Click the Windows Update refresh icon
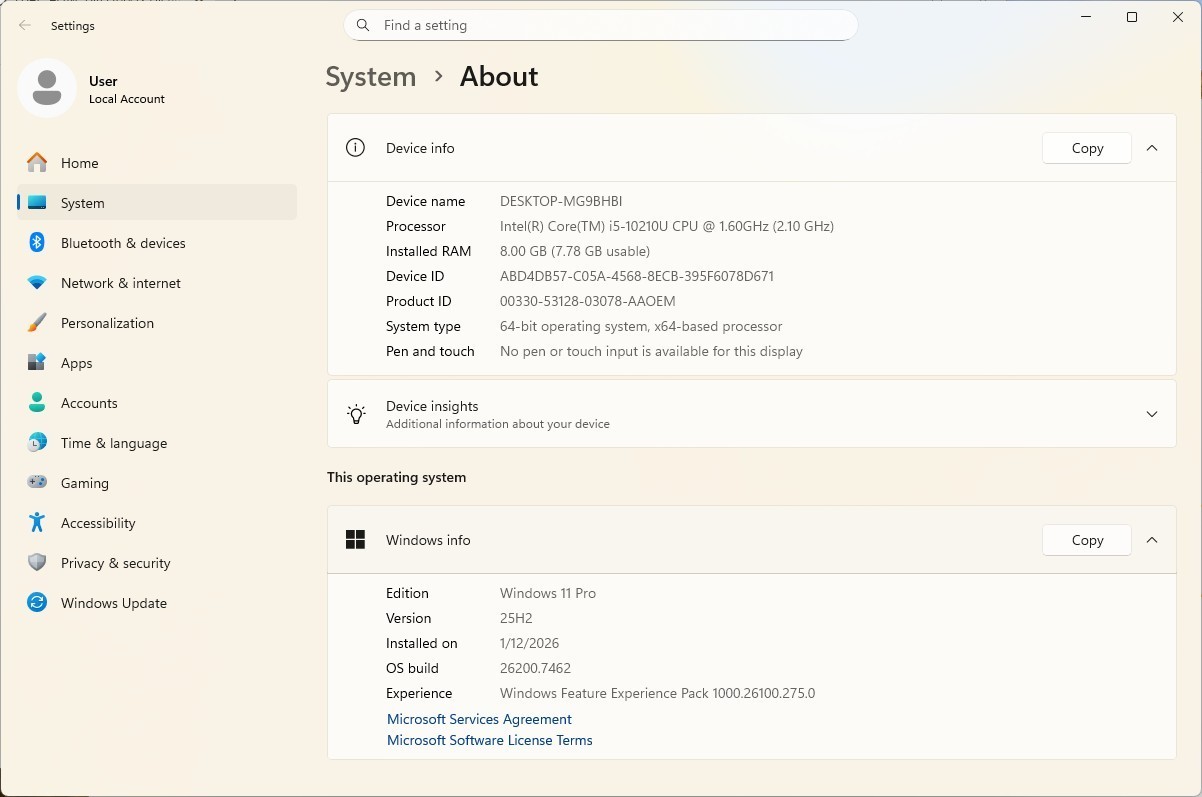The height and width of the screenshot is (797, 1202). [x=37, y=603]
